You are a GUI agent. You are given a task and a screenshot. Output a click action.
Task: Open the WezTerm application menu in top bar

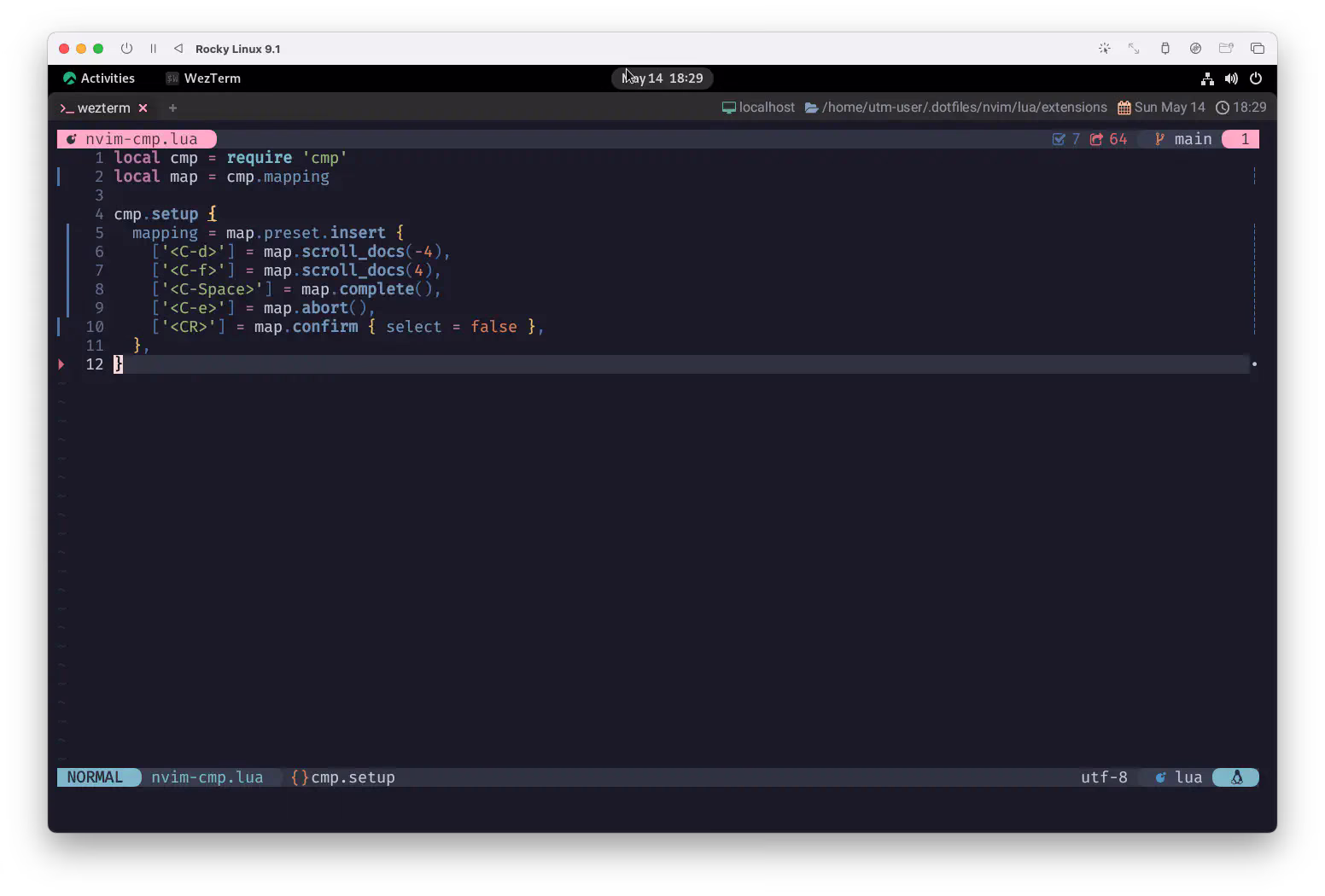[203, 79]
